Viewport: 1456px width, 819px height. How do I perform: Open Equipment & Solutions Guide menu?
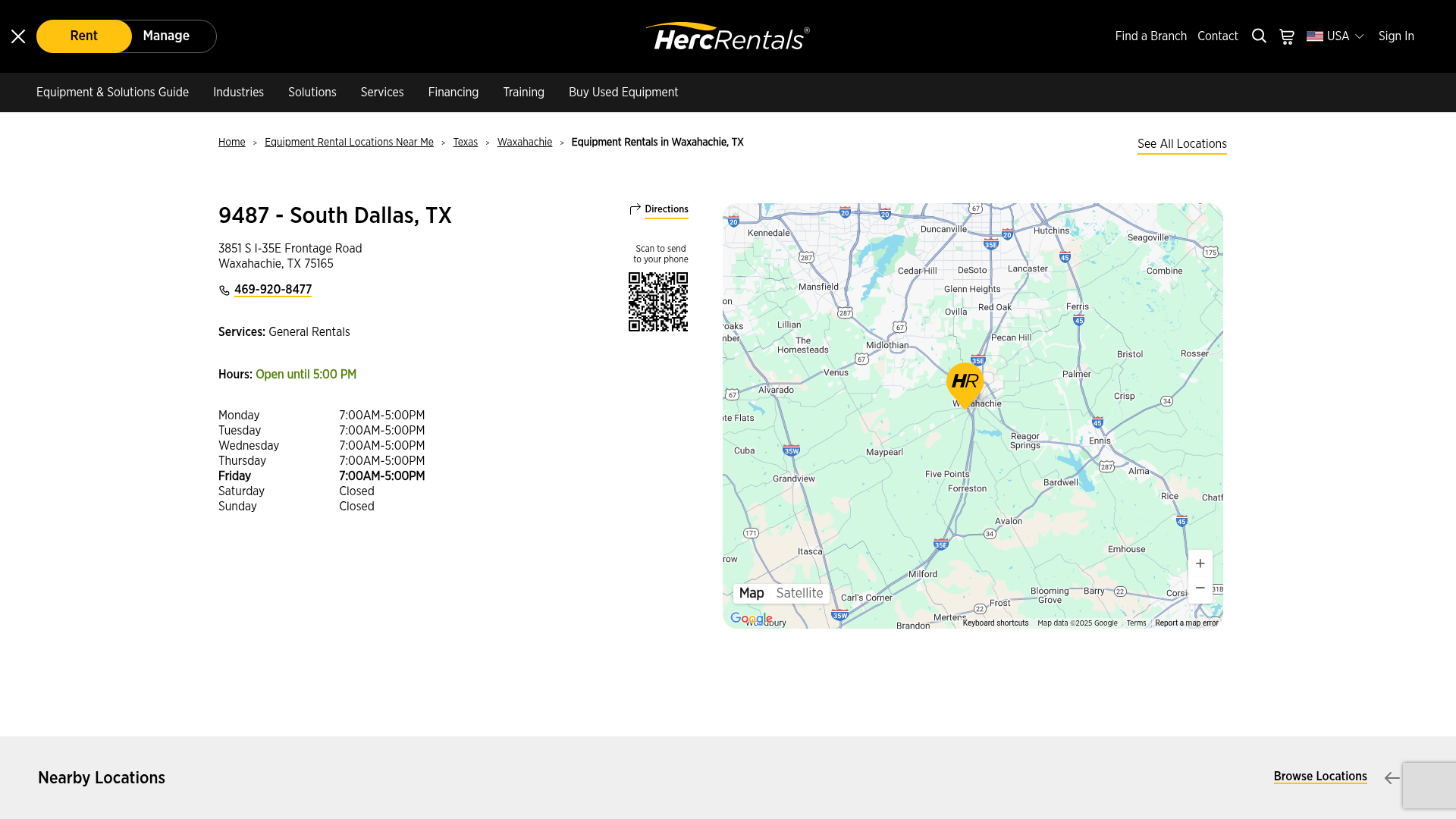pos(112,93)
